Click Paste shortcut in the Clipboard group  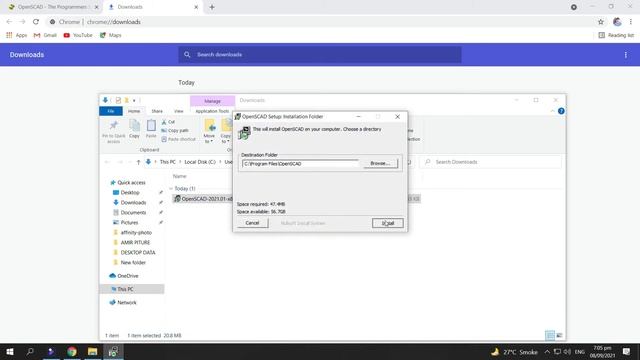(178, 139)
